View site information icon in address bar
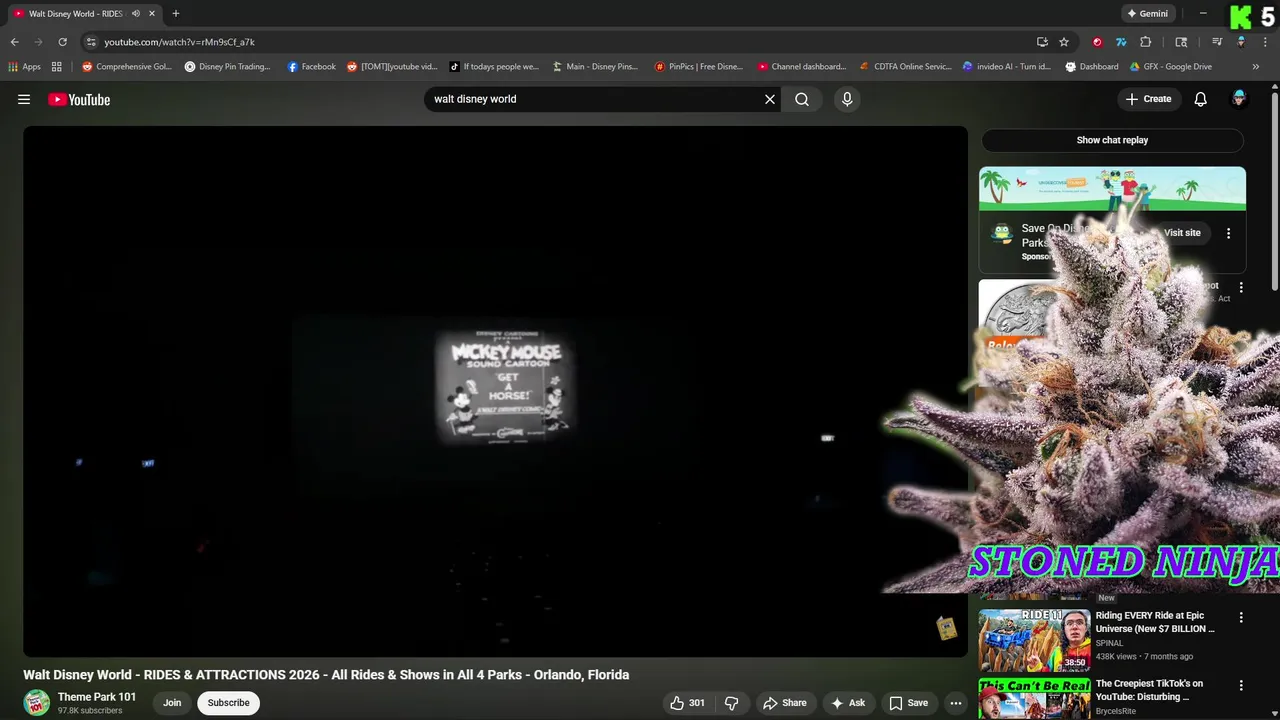The height and width of the screenshot is (720, 1280). [x=91, y=42]
